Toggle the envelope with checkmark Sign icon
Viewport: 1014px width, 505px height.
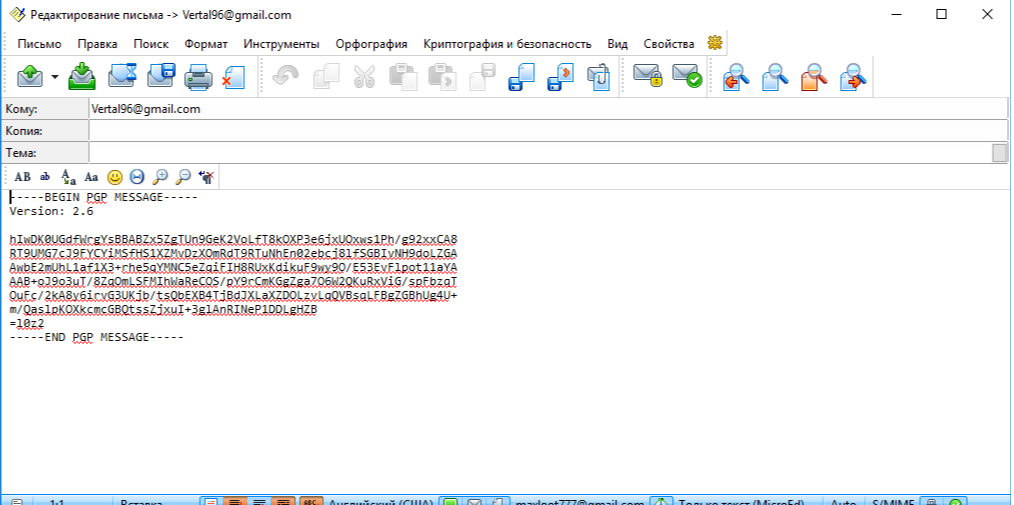click(687, 75)
